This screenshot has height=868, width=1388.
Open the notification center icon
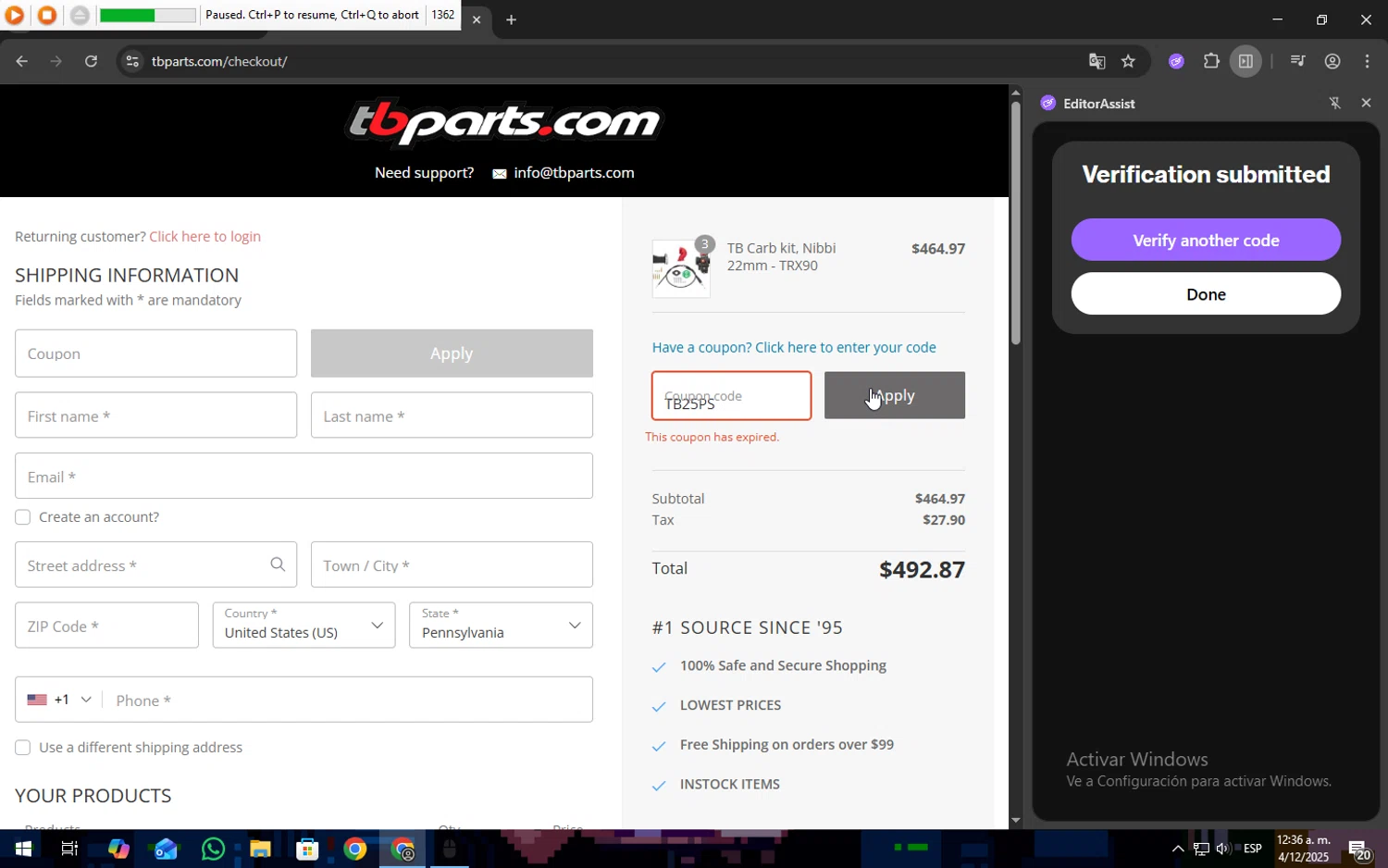coord(1358,849)
